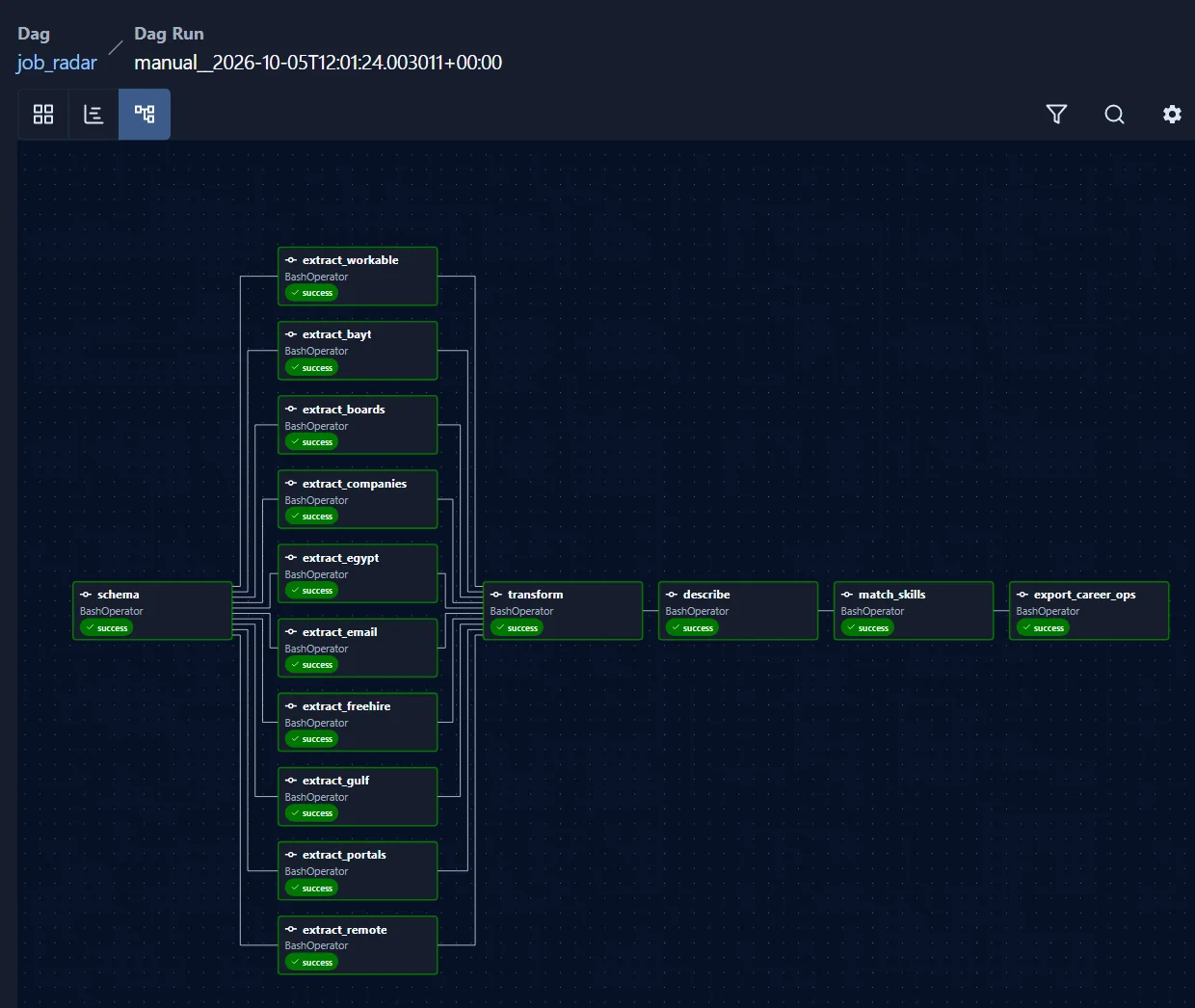Click task icon beside extract_freehire title
This screenshot has height=1008, width=1195.
[291, 705]
